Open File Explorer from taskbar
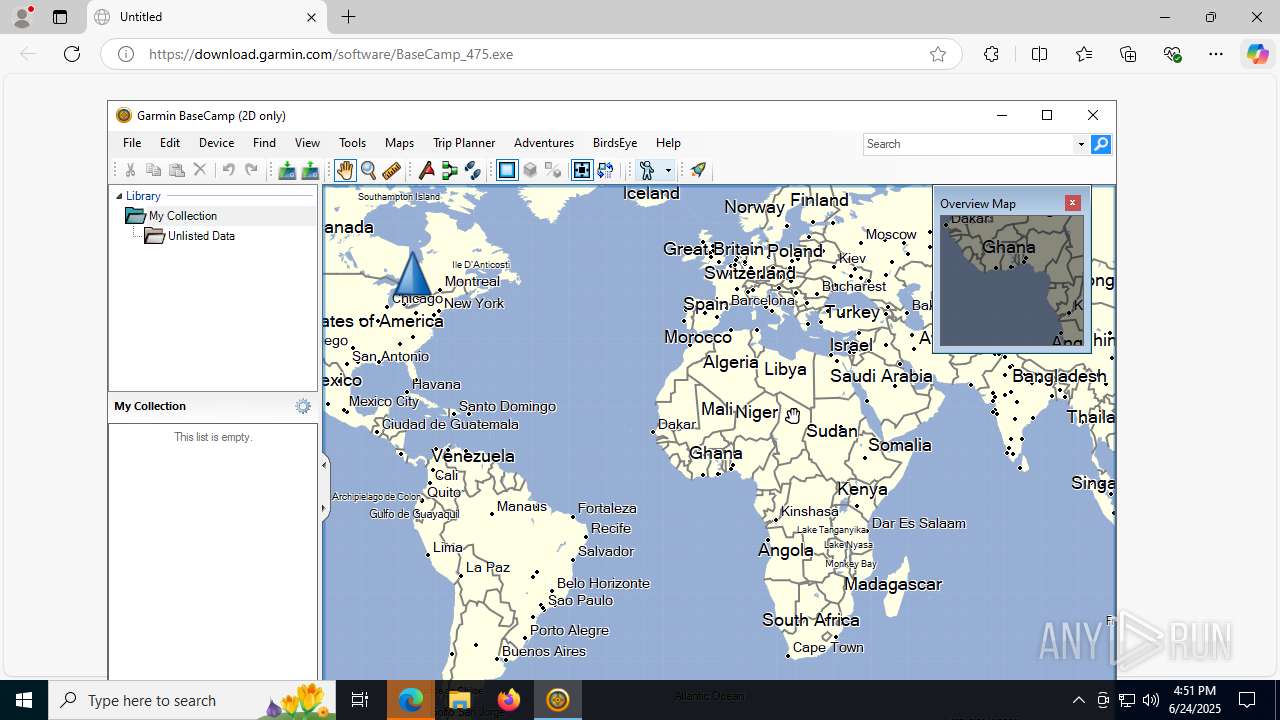 (x=459, y=700)
